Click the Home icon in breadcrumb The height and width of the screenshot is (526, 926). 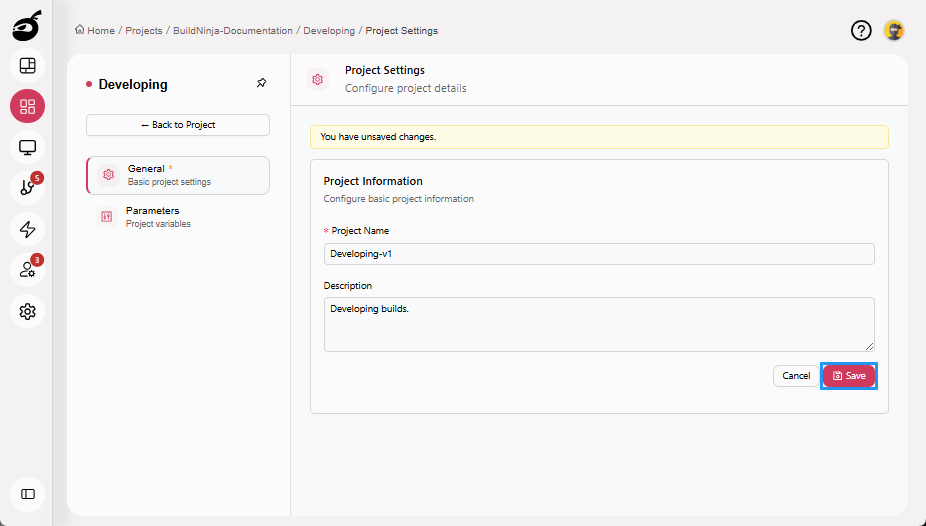coord(79,30)
